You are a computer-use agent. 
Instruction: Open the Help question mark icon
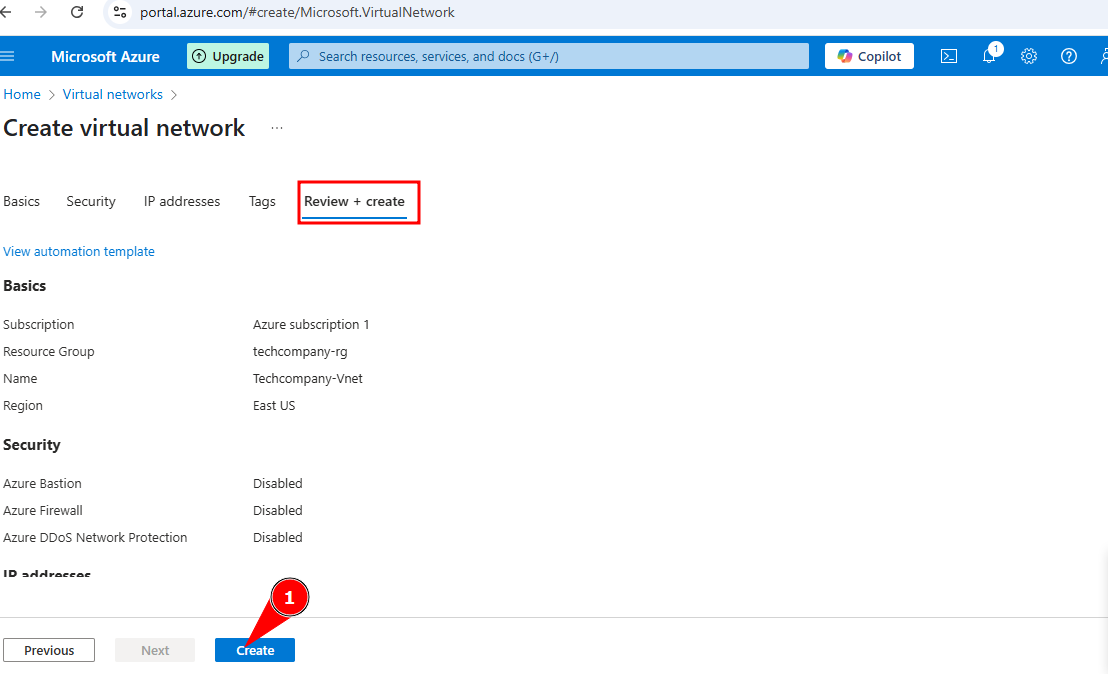[x=1068, y=57]
